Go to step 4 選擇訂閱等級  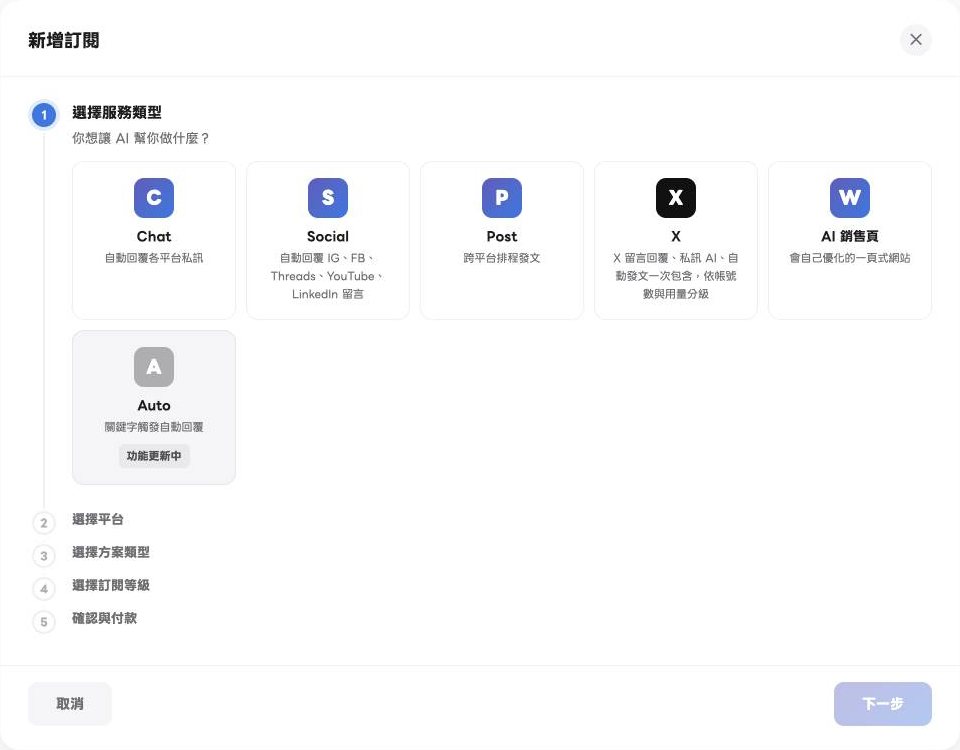point(111,585)
